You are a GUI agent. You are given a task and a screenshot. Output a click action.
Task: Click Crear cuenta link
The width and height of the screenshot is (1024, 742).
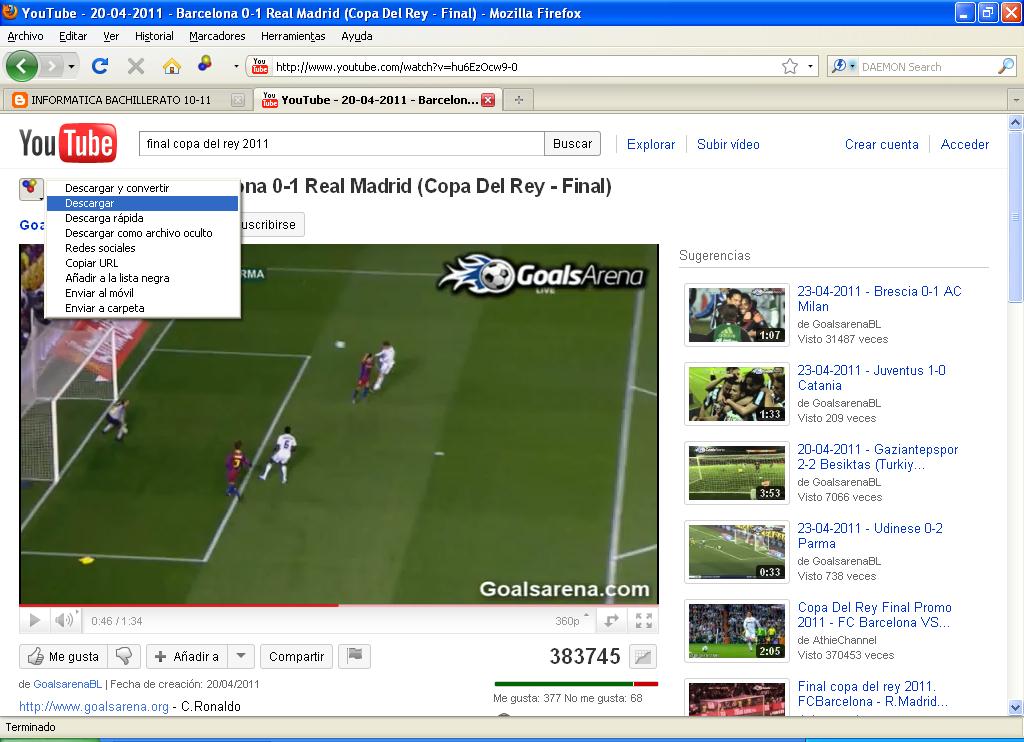click(882, 144)
